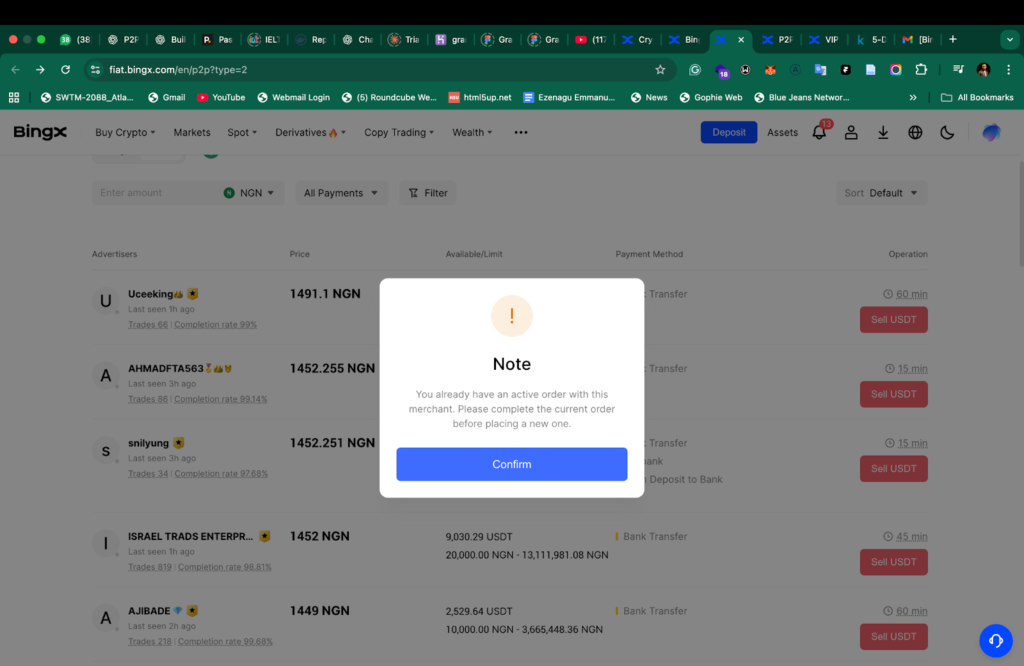This screenshot has width=1024, height=666.
Task: Select the Copy Trading menu item
Action: [398, 132]
